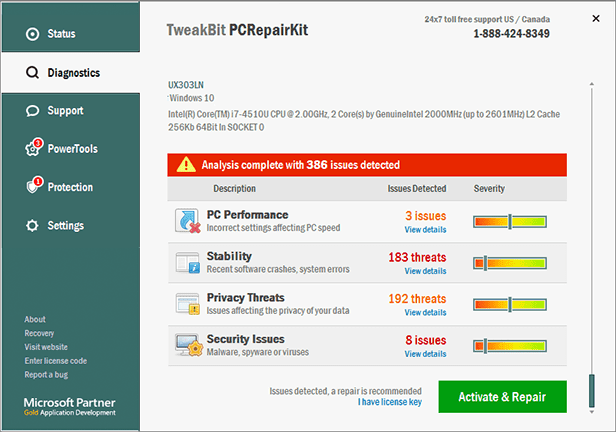Click the Report a bug link
The width and height of the screenshot is (616, 432).
click(46, 375)
